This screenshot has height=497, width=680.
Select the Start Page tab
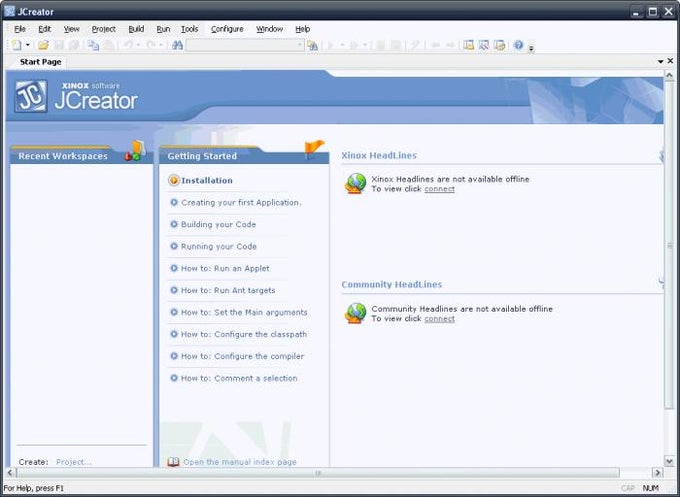click(x=40, y=62)
